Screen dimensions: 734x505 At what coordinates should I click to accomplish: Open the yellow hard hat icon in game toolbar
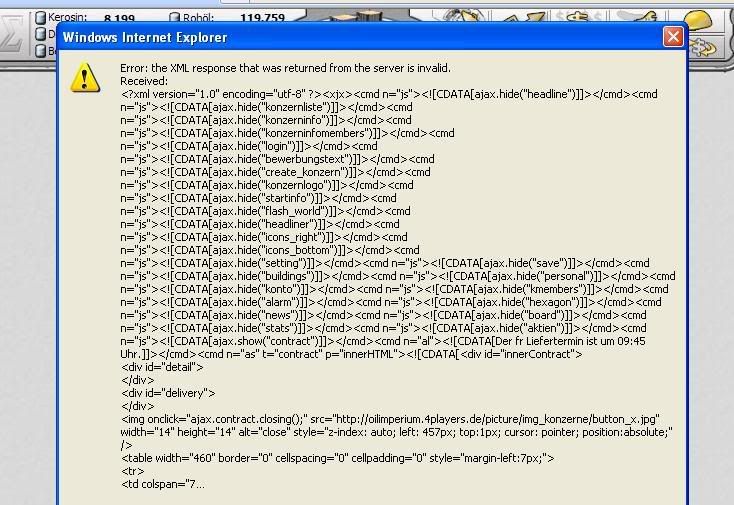coord(699,21)
